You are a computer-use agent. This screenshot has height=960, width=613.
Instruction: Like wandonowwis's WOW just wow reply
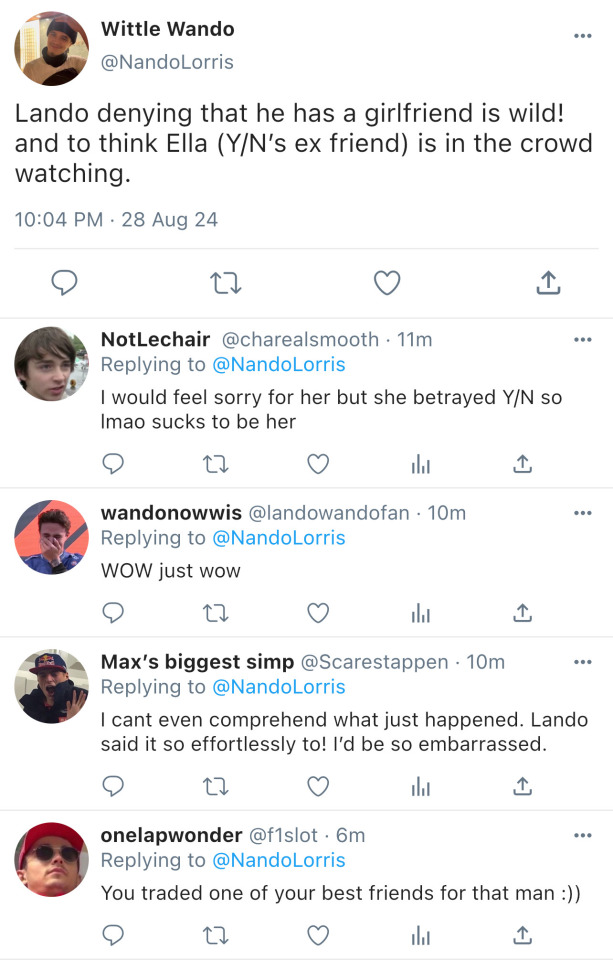[318, 612]
